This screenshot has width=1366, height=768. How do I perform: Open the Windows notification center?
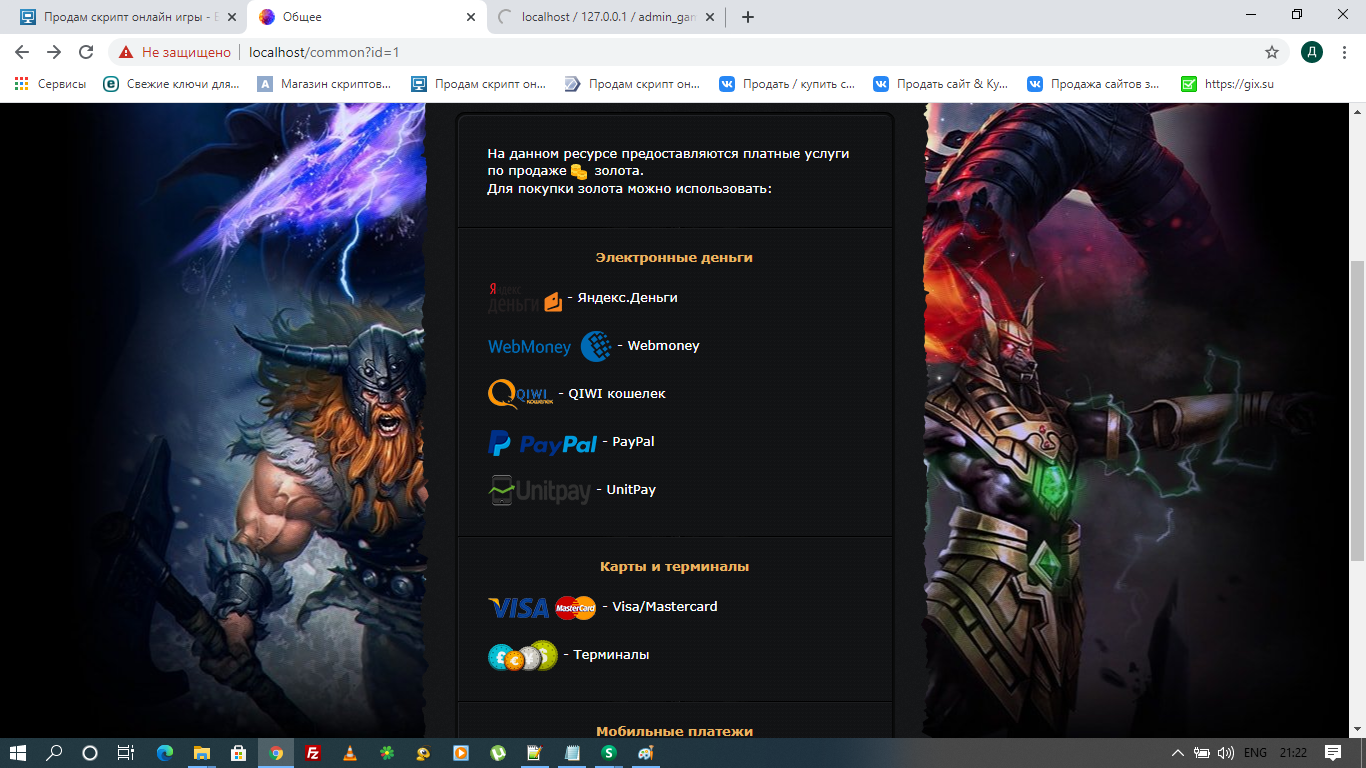(1333, 753)
